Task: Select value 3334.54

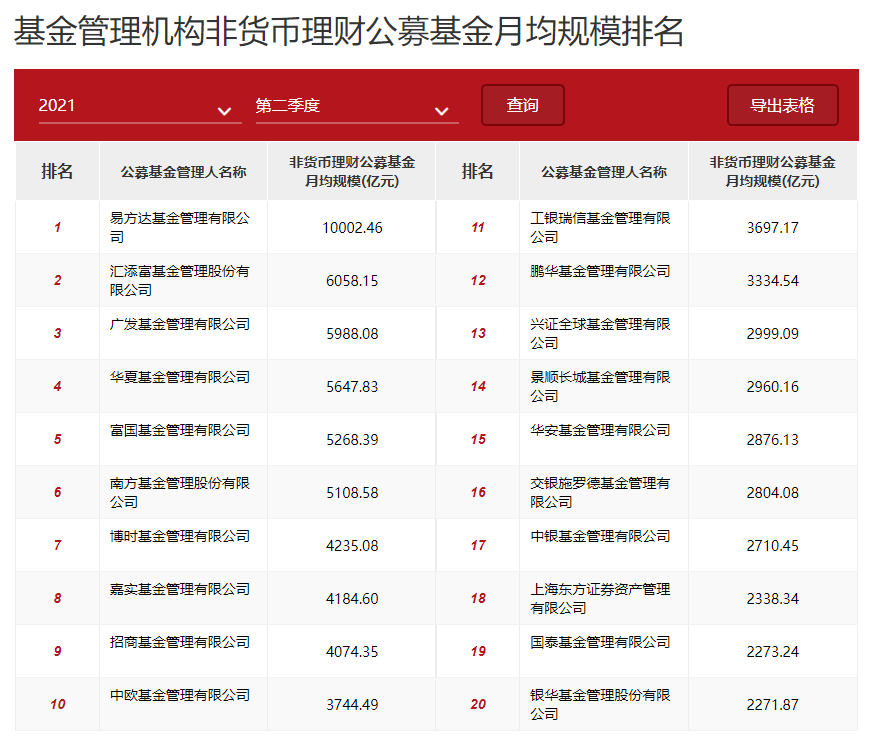Action: pos(772,281)
